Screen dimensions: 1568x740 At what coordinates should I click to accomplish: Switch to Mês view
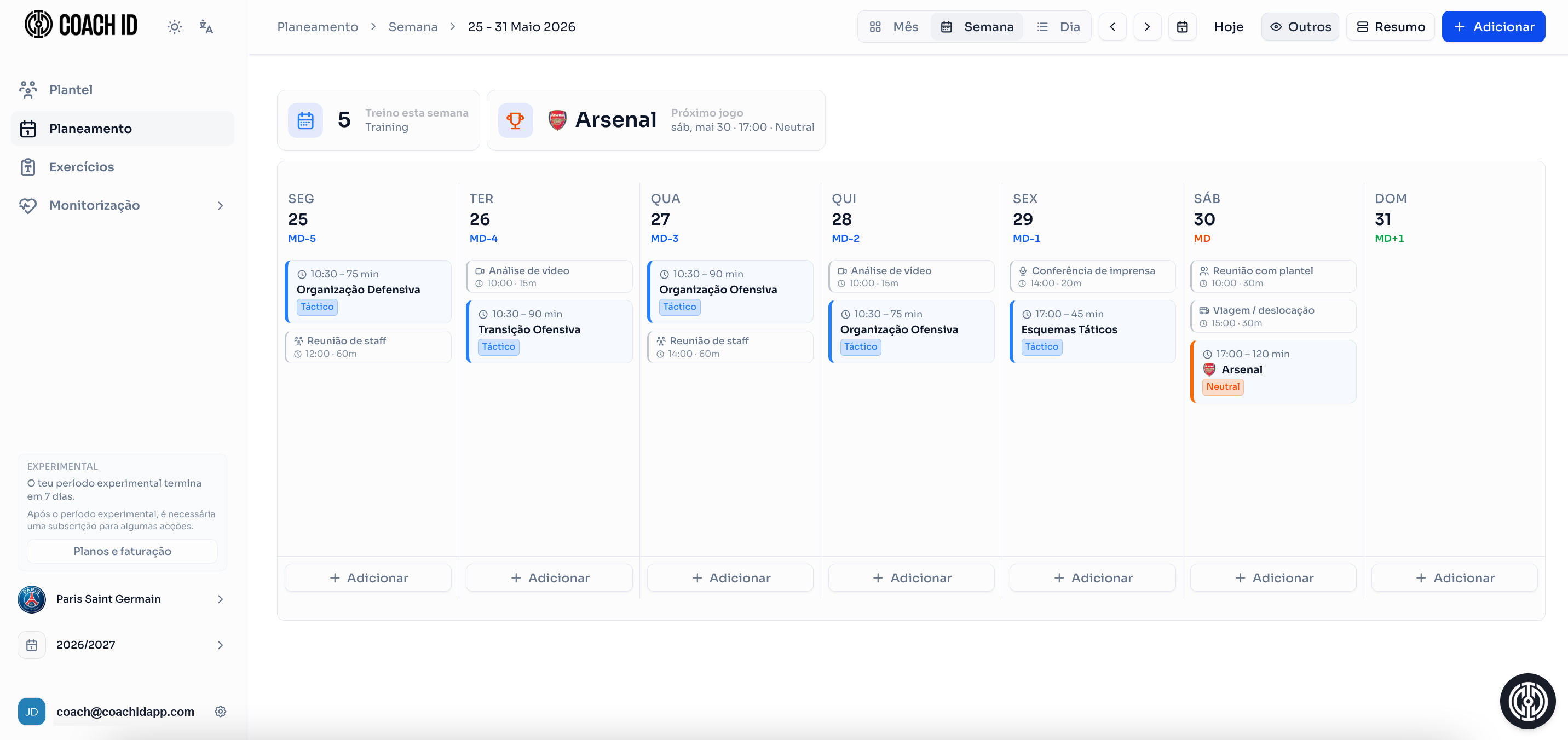point(894,27)
